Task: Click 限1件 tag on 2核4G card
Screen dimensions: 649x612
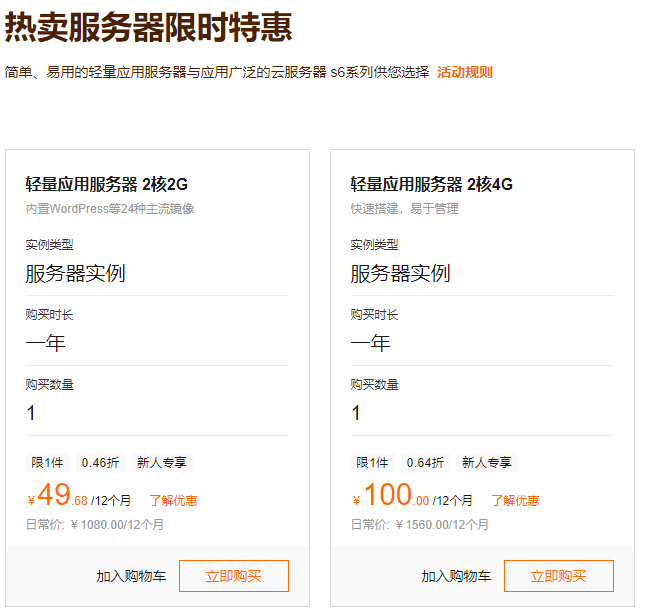Action: 372,463
